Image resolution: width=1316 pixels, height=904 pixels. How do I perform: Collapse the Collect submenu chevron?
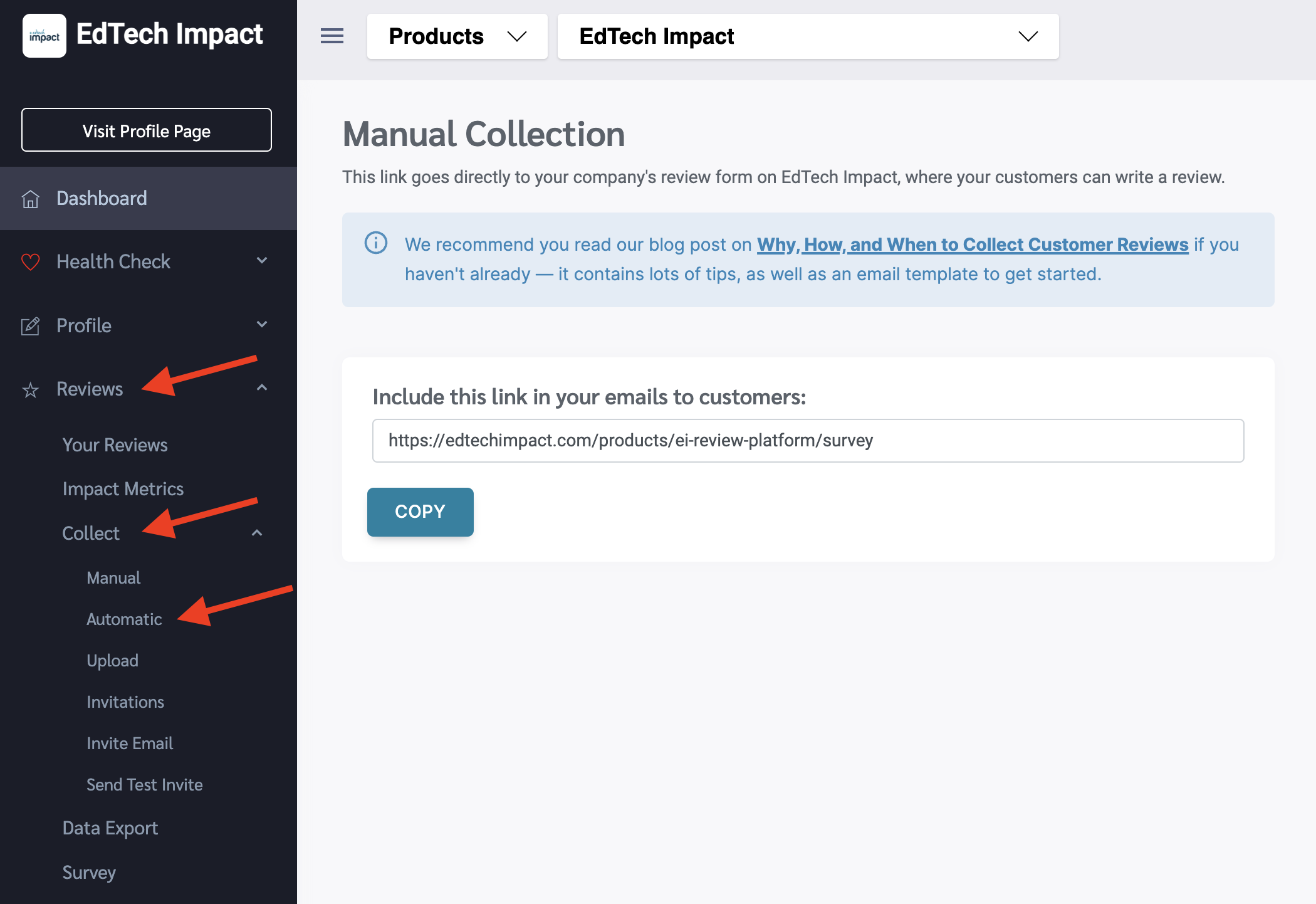click(256, 533)
